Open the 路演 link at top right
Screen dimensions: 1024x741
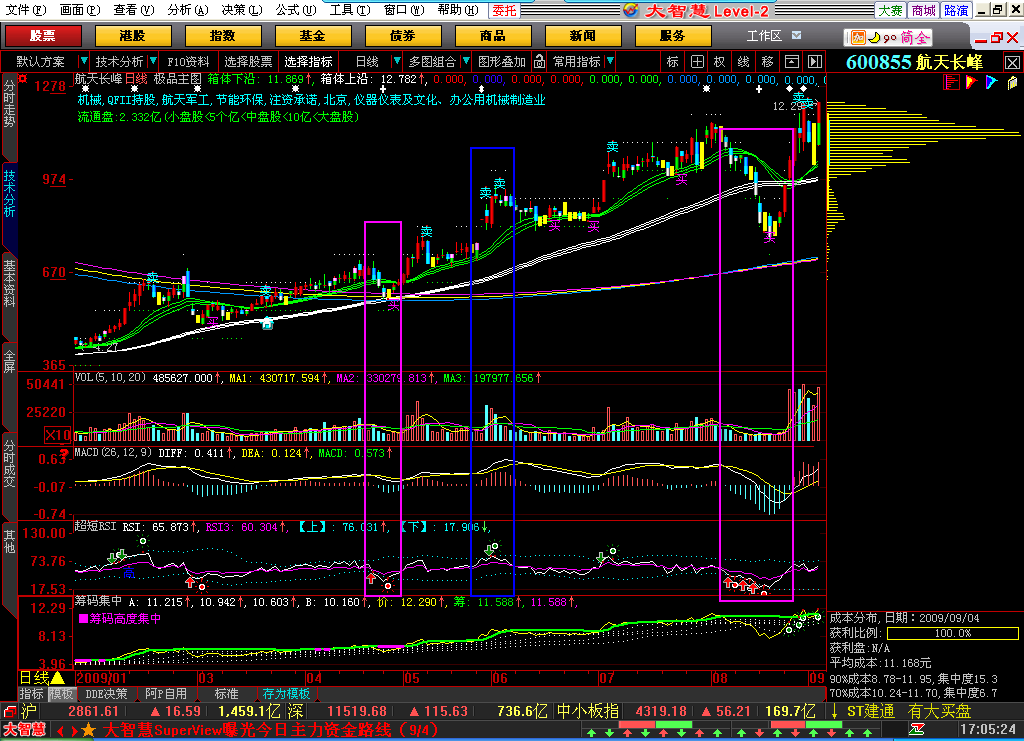pyautogui.click(x=956, y=10)
